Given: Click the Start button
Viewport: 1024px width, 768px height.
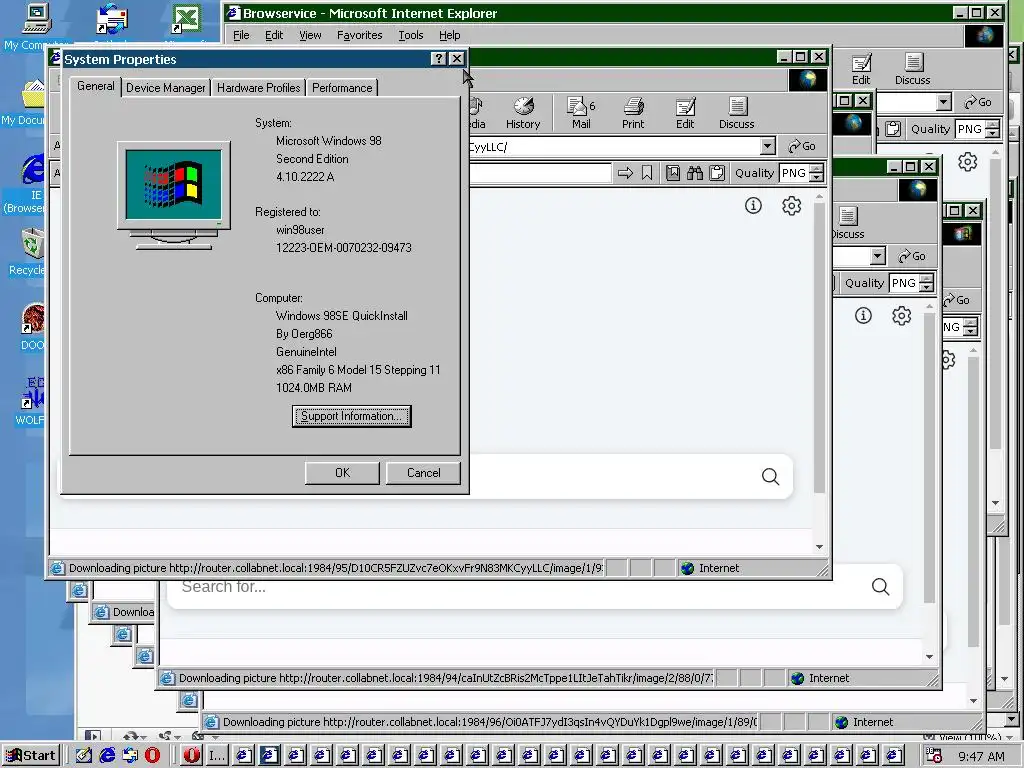Looking at the screenshot, I should click(31, 756).
